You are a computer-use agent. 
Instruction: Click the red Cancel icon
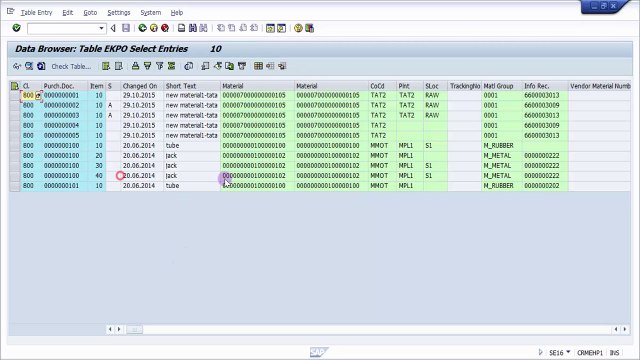point(165,28)
